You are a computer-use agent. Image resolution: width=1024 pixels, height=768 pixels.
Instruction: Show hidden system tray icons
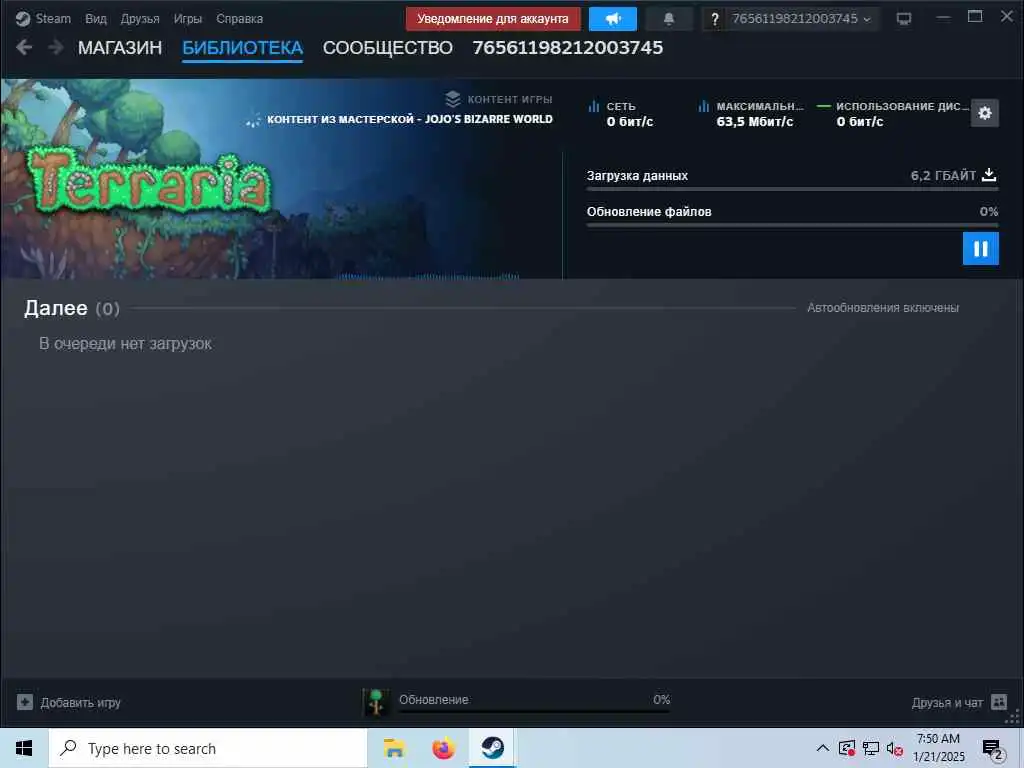(x=823, y=748)
